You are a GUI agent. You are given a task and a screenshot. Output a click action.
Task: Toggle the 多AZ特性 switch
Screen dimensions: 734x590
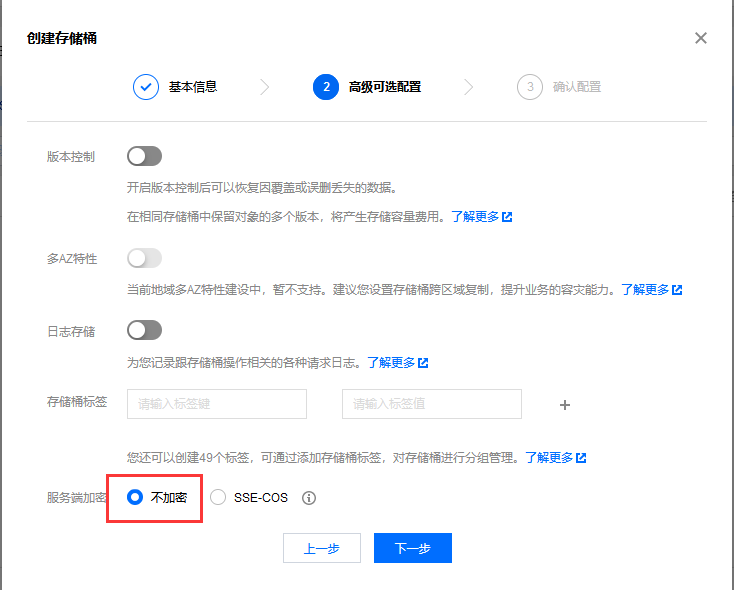click(x=144, y=259)
